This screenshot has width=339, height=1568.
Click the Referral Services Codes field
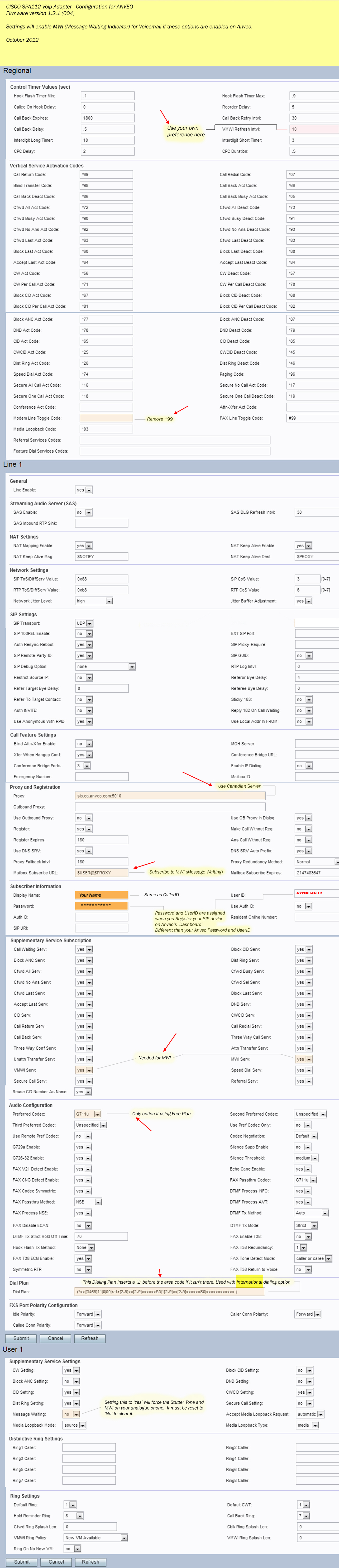175,440
